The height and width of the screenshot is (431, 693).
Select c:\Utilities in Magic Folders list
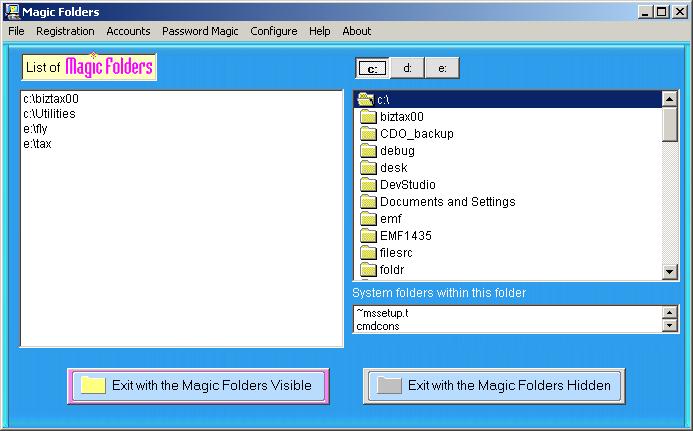[x=49, y=114]
